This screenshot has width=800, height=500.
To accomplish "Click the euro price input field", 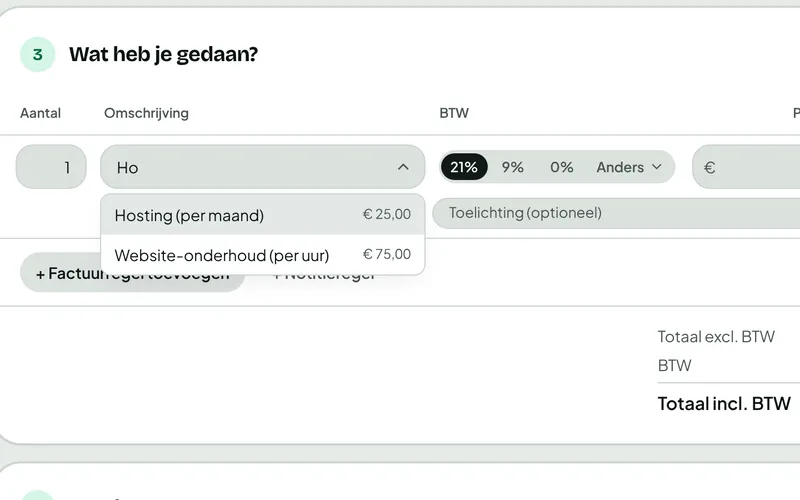I will [746, 167].
